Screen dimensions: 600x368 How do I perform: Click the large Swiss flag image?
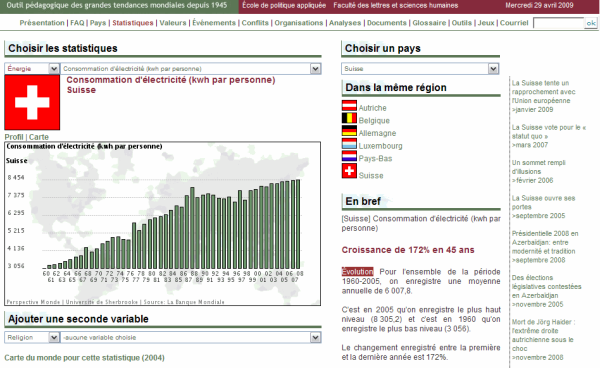click(32, 102)
